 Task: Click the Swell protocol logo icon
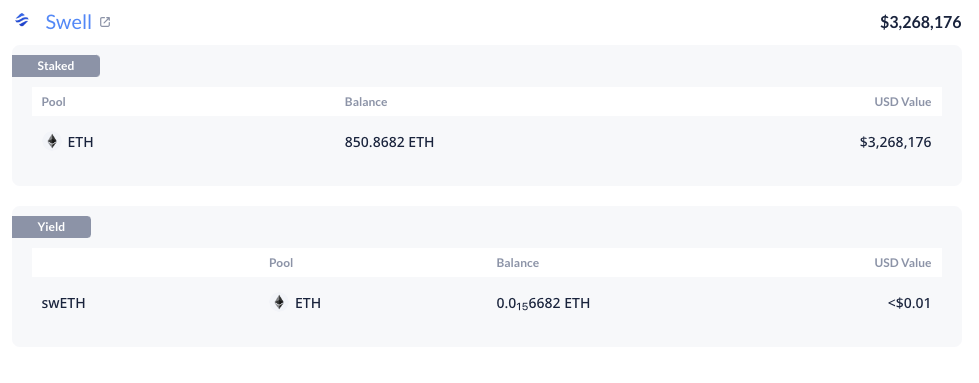click(22, 21)
